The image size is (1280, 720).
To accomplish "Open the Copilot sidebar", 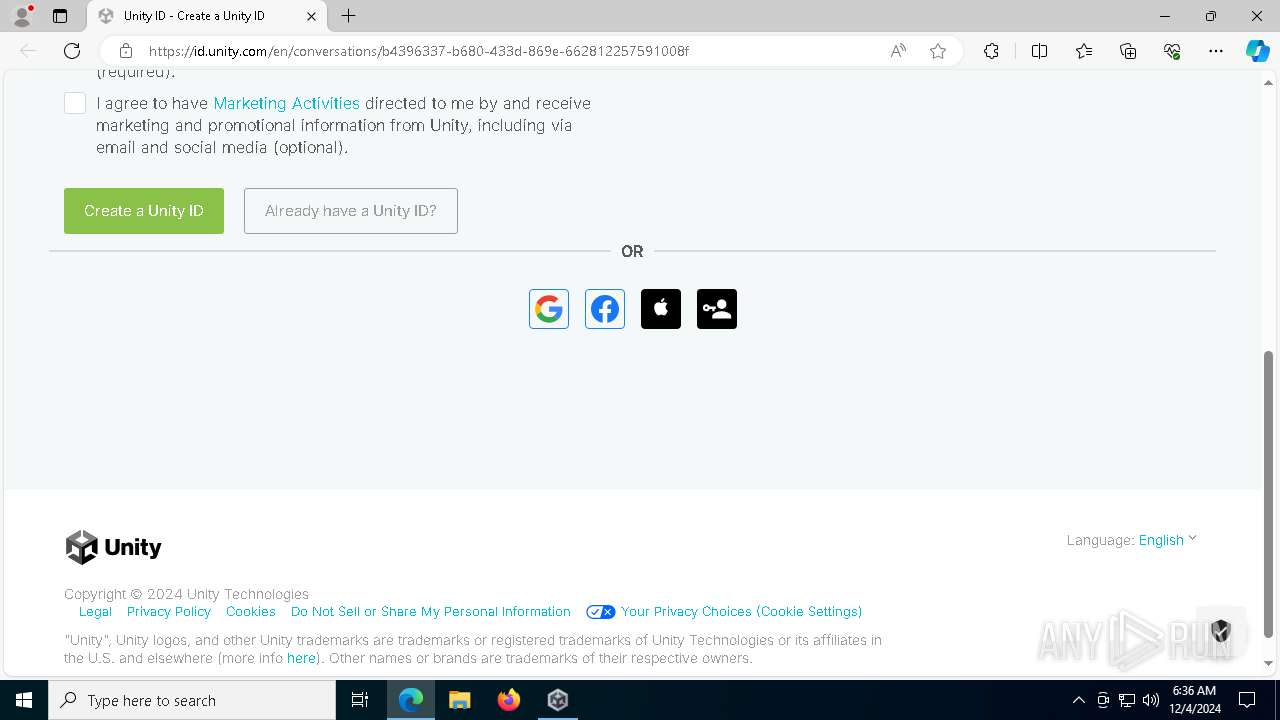I will pyautogui.click(x=1257, y=51).
